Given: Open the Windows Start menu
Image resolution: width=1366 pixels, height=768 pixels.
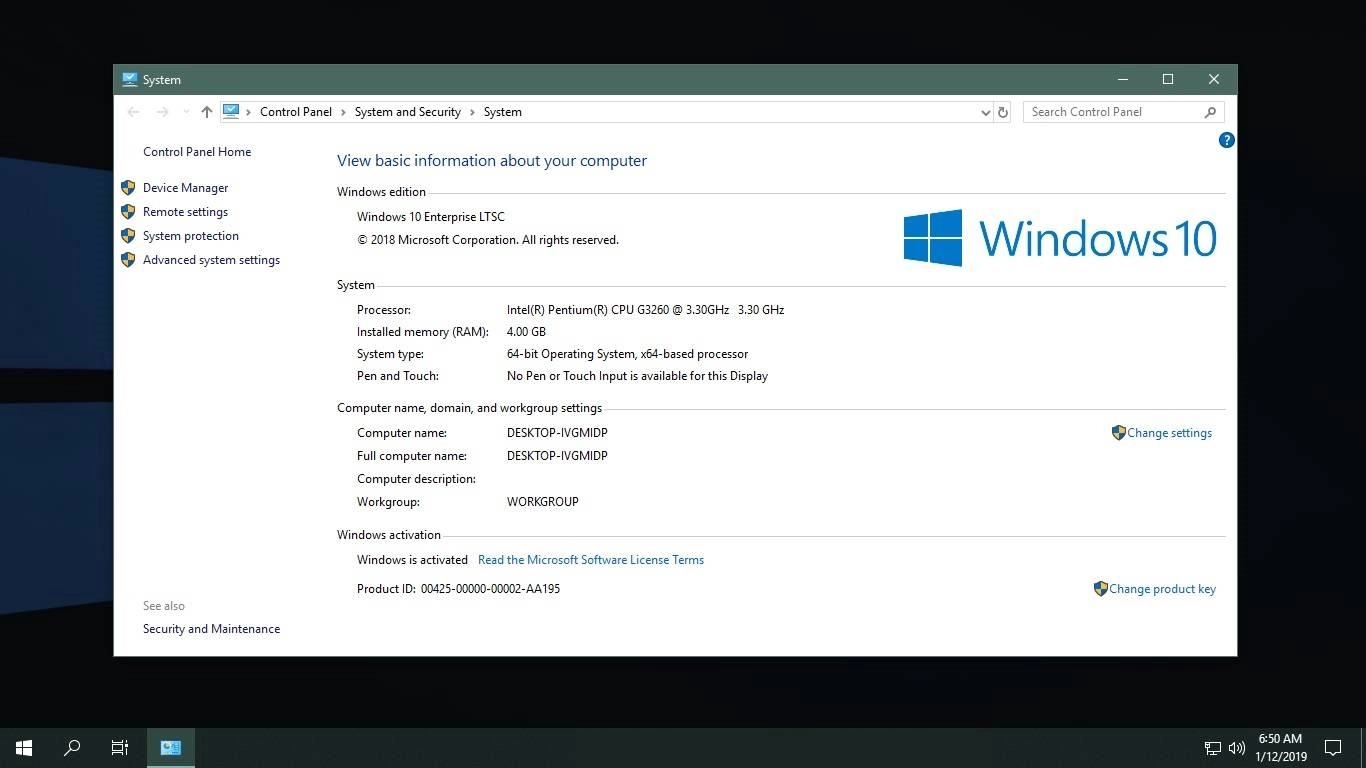Looking at the screenshot, I should [x=24, y=747].
